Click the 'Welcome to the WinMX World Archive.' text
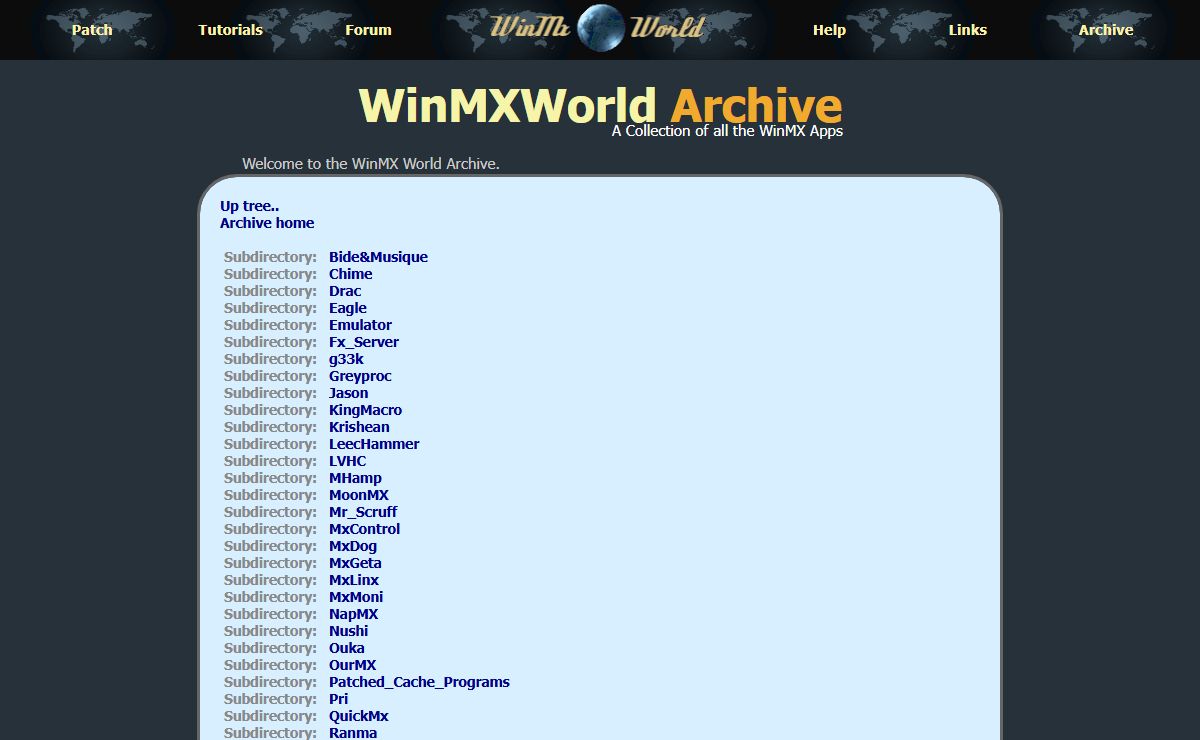 [371, 164]
